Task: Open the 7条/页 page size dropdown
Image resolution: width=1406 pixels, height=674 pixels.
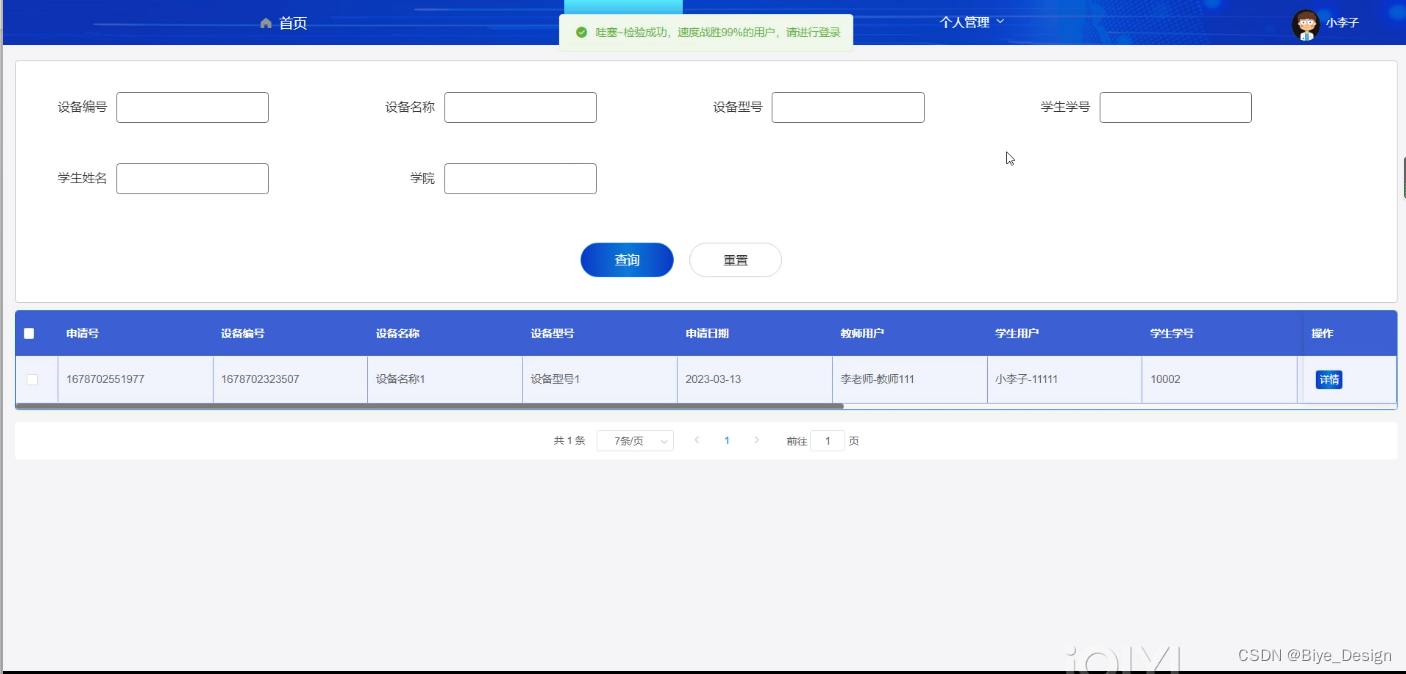Action: point(635,440)
